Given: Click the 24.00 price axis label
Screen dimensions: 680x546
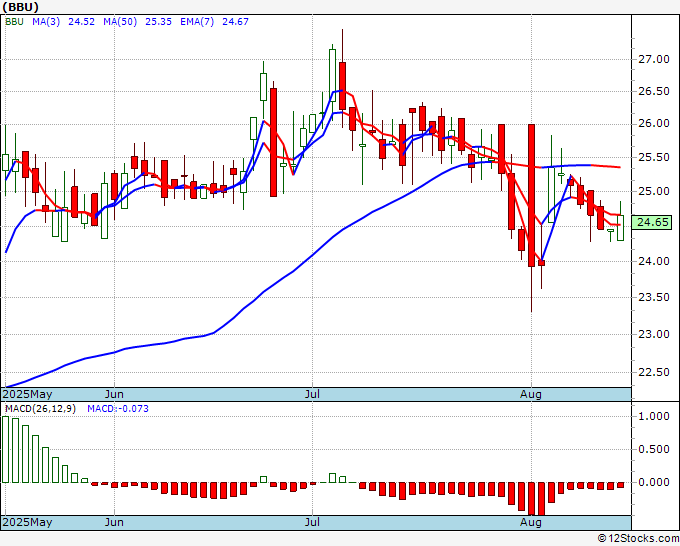Looking at the screenshot, I should click(654, 261).
